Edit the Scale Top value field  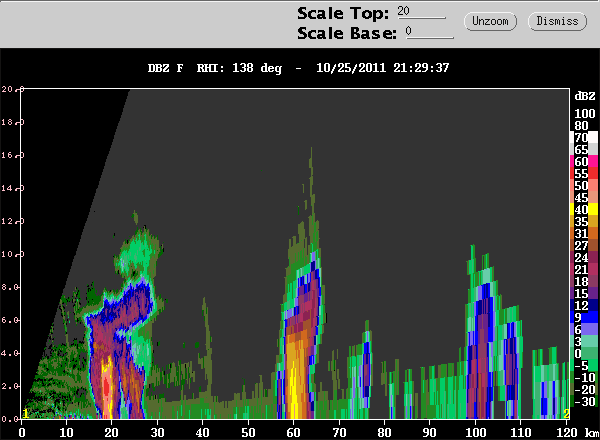[x=421, y=12]
